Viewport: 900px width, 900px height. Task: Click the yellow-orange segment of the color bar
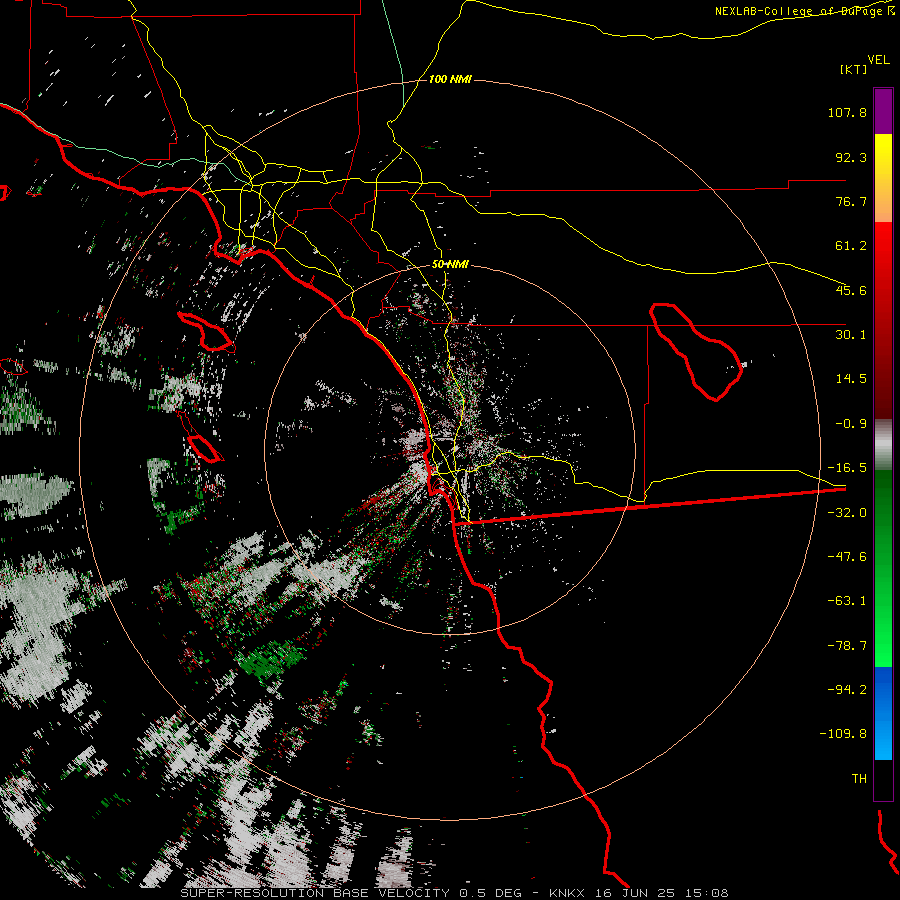click(883, 178)
